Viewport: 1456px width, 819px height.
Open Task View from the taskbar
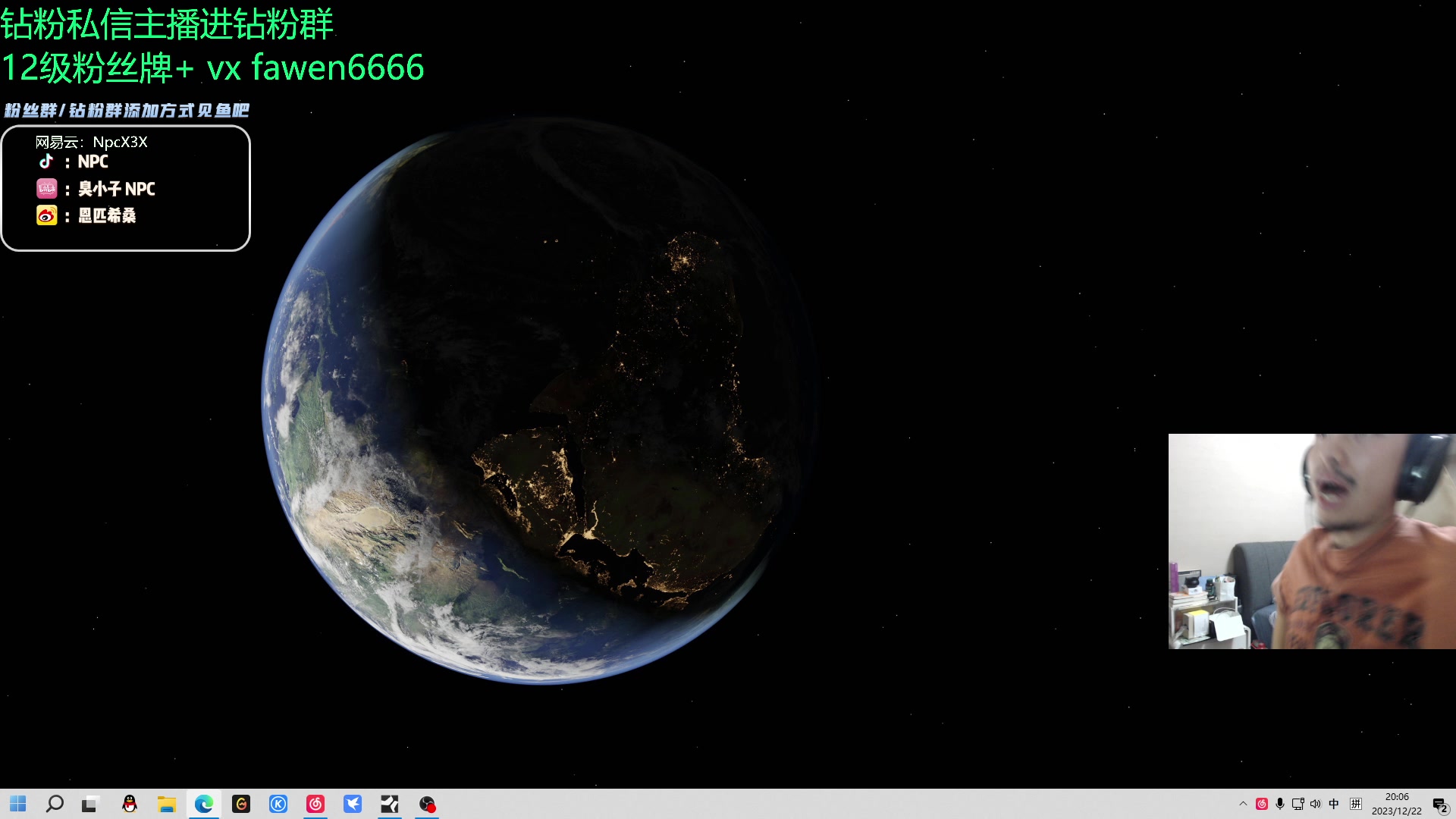pos(90,804)
